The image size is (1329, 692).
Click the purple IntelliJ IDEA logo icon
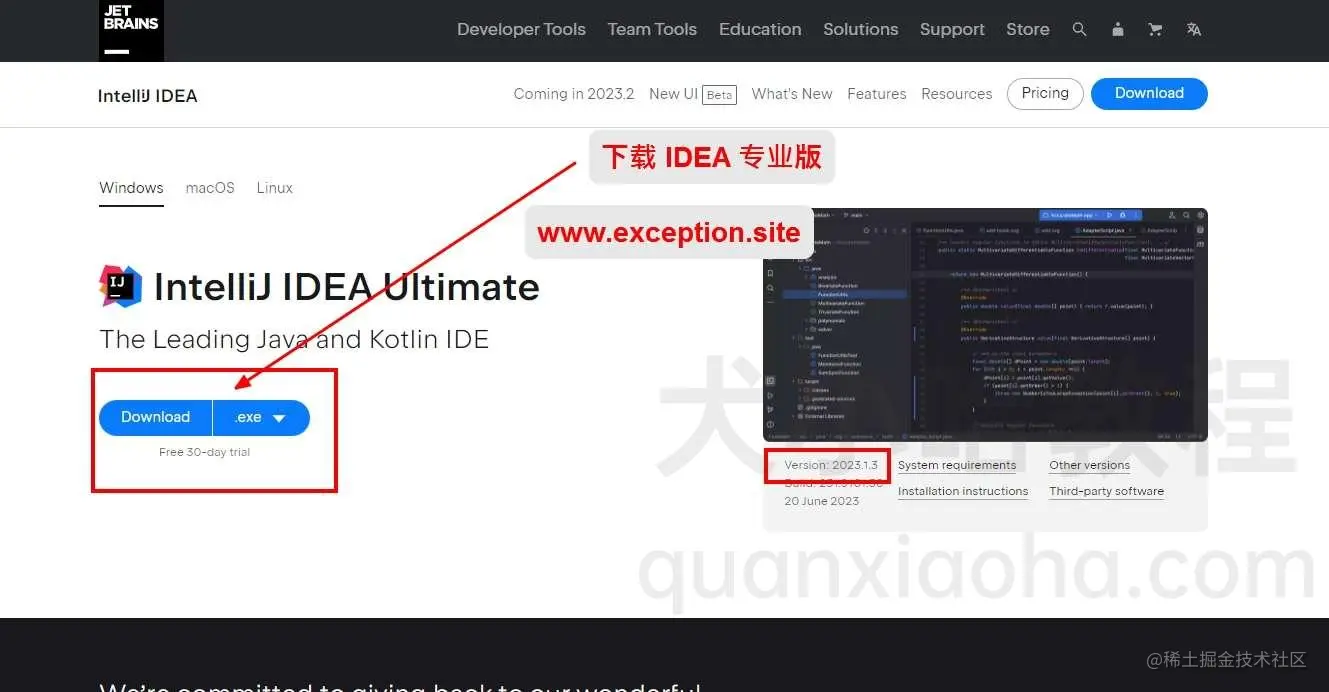click(x=120, y=286)
